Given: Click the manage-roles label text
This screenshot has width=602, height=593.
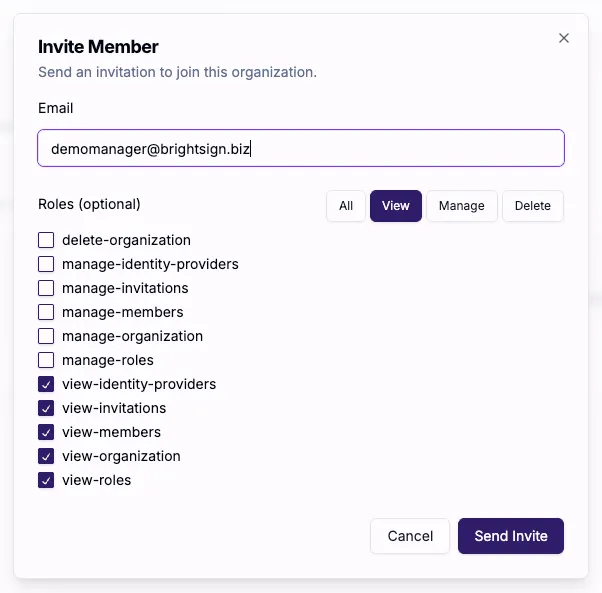Looking at the screenshot, I should pyautogui.click(x=108, y=360).
